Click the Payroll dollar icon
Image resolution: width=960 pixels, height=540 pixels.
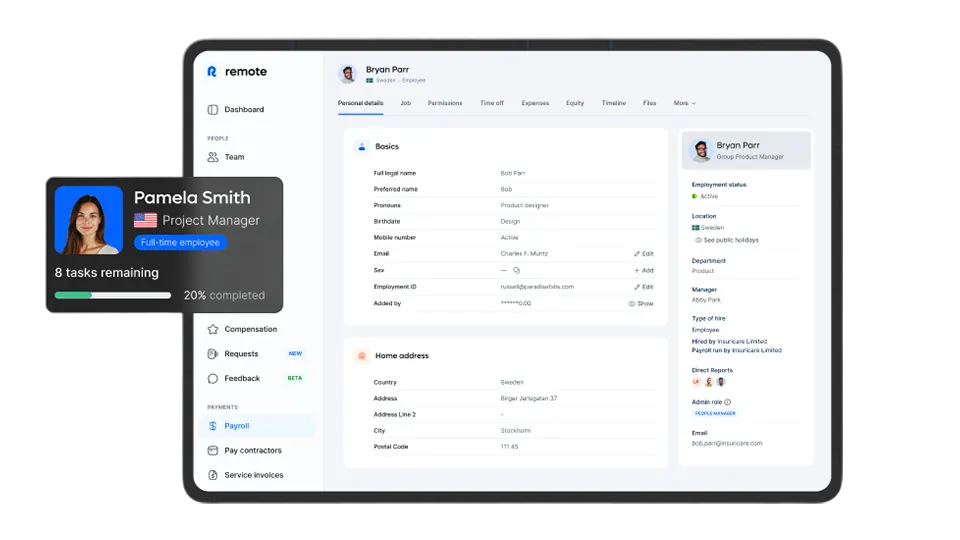tap(213, 426)
